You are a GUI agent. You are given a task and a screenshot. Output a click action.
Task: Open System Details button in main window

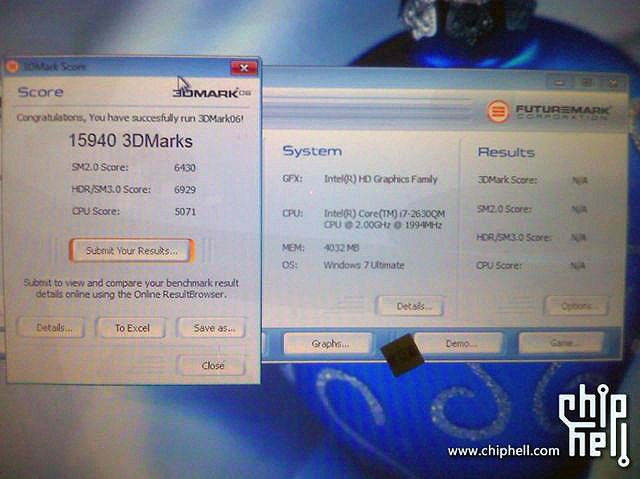[x=411, y=306]
